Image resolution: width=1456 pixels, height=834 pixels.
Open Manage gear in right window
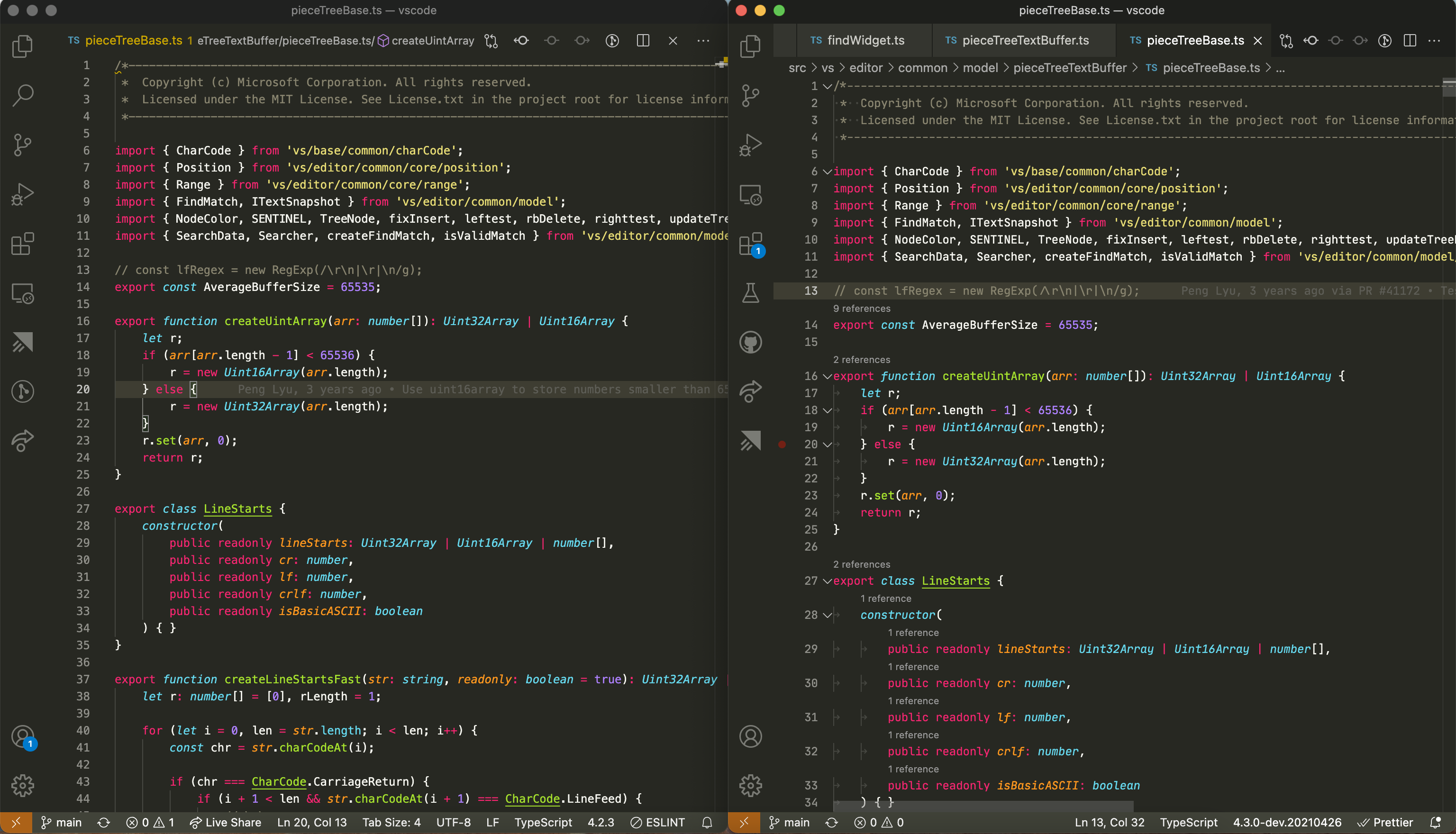click(x=750, y=786)
